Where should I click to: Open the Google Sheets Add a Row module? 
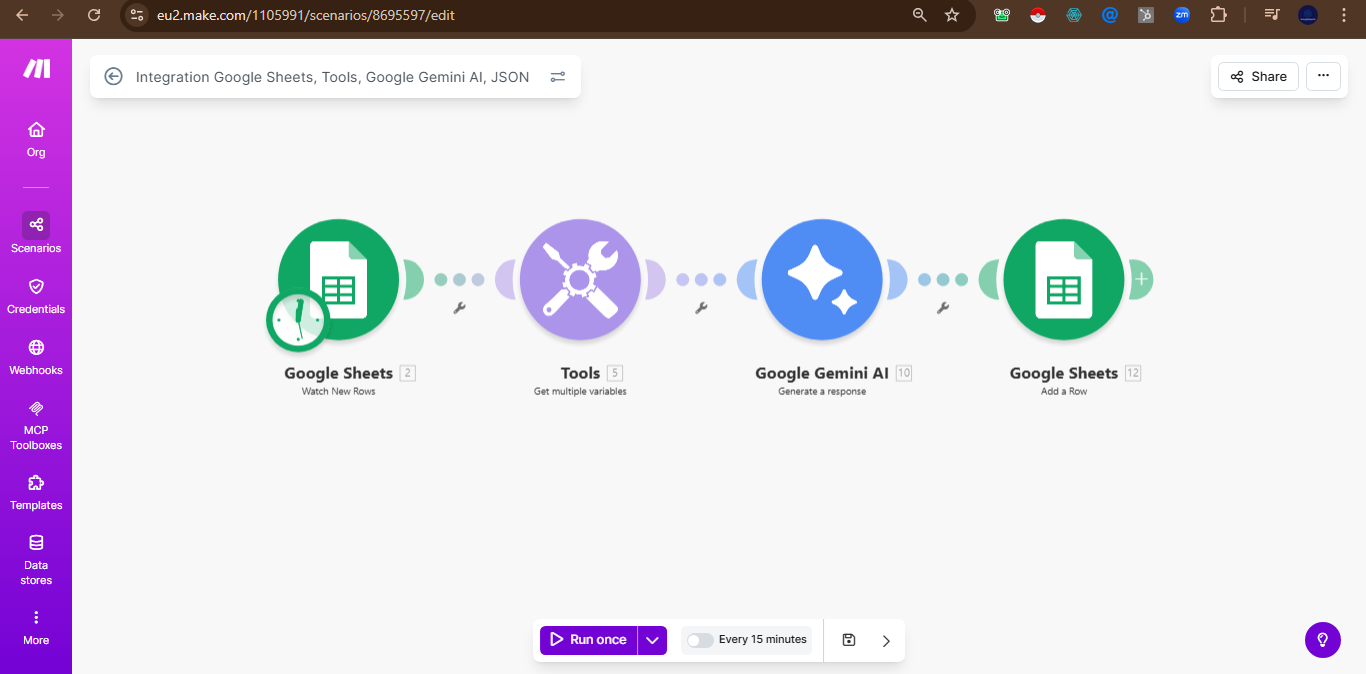pyautogui.click(x=1063, y=280)
